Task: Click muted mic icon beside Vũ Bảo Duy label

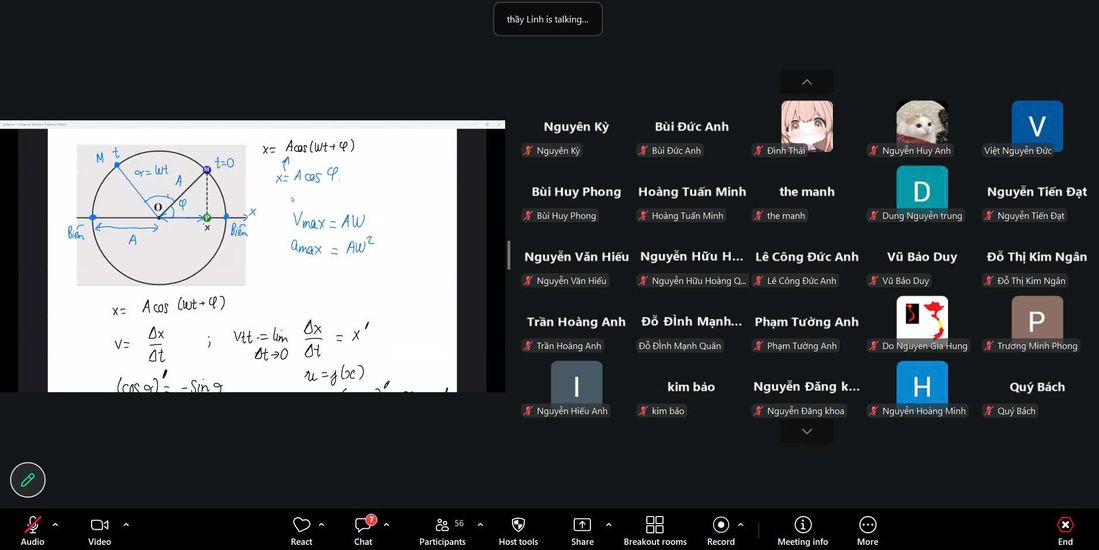Action: click(x=874, y=281)
